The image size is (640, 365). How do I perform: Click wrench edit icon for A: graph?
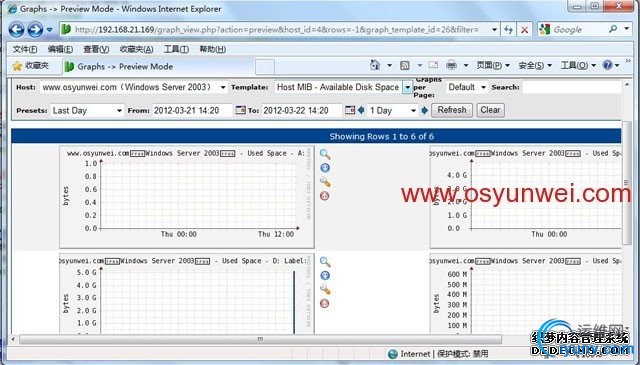325,182
